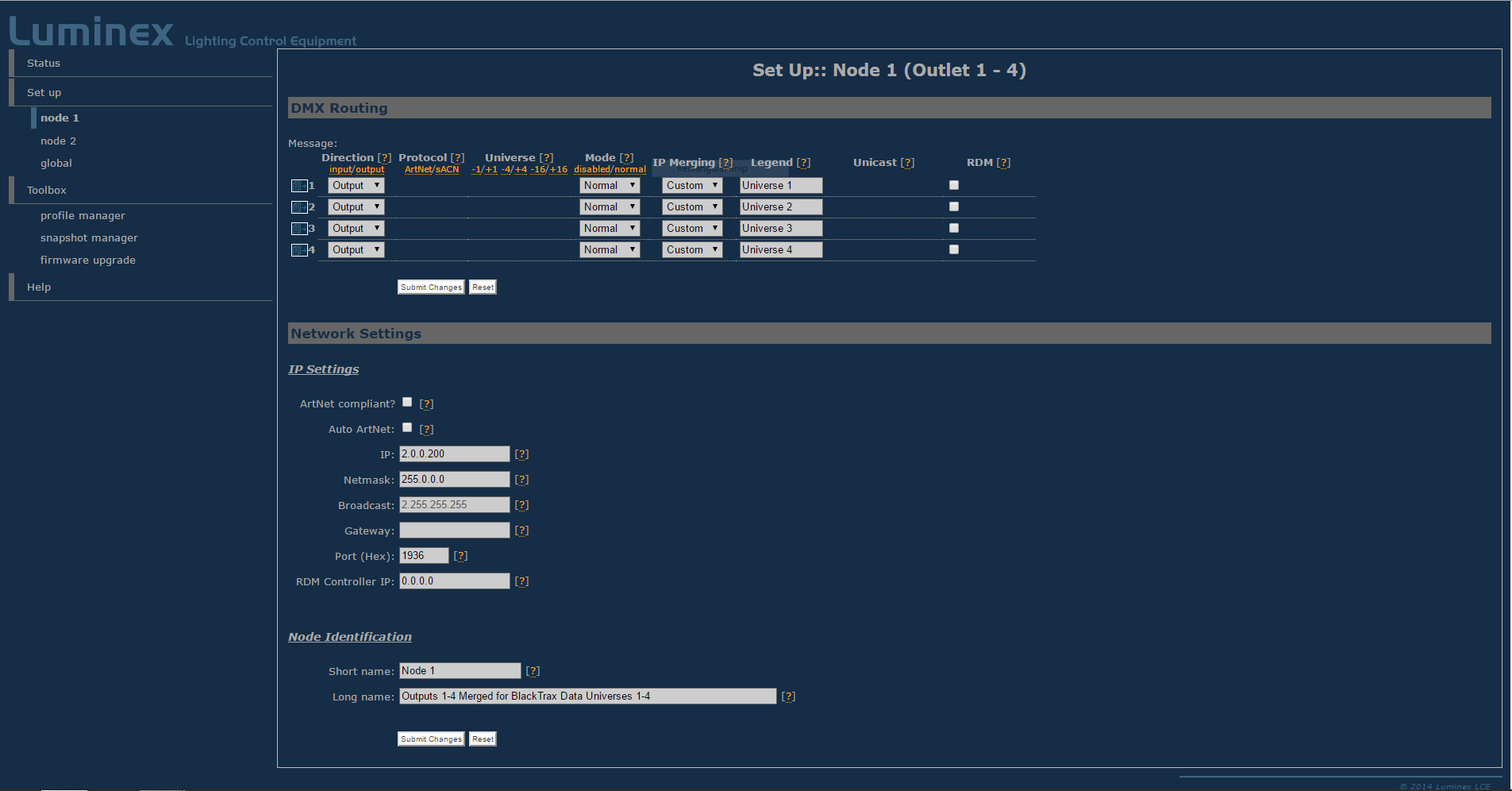
Task: Toggle the Auto ArtNet checkbox
Action: (x=407, y=427)
